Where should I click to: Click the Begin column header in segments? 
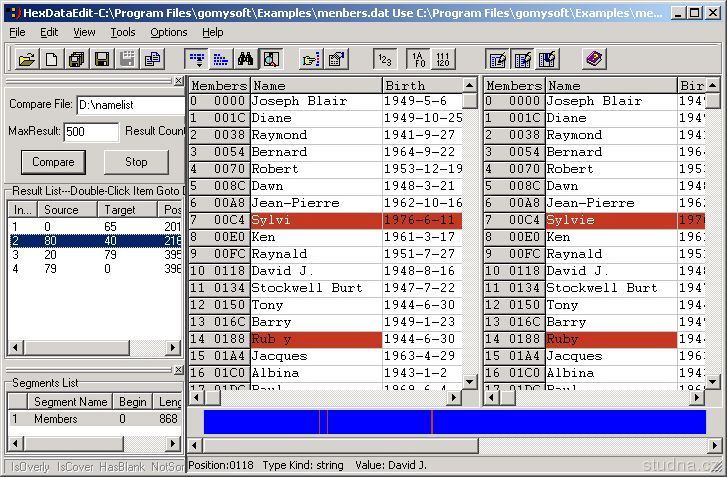pyautogui.click(x=133, y=401)
